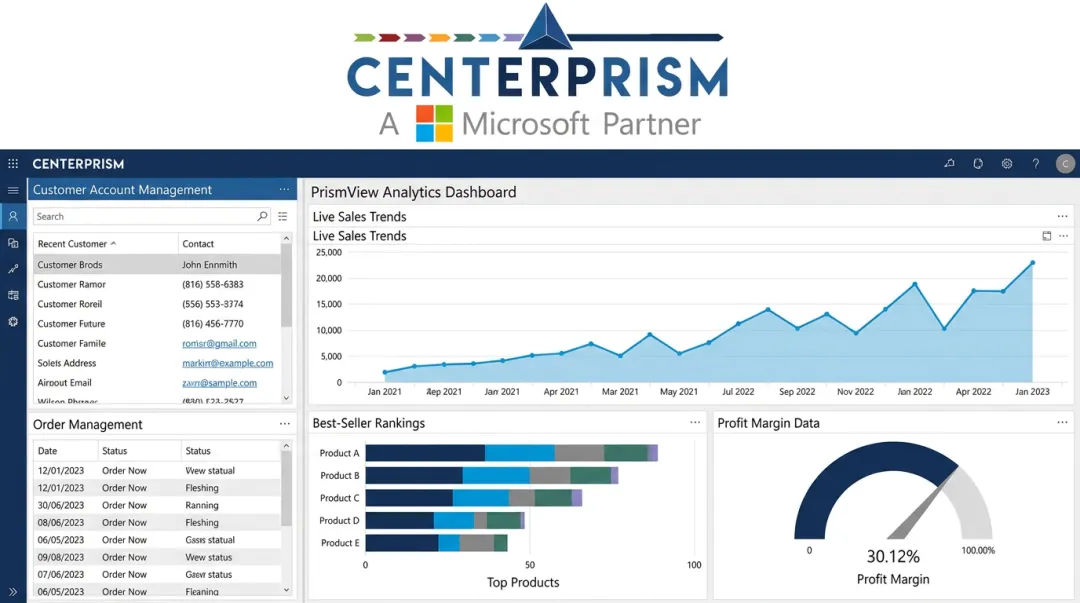Open more options for Live Sales Trends panel
Viewport: 1080px width, 603px height.
pyautogui.click(x=1062, y=216)
